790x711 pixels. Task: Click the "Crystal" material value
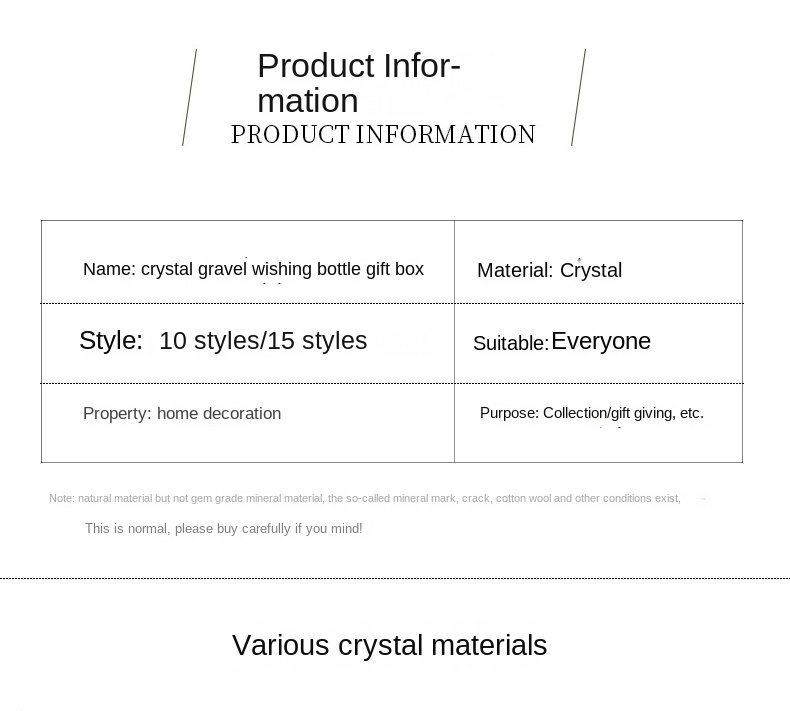click(x=591, y=270)
